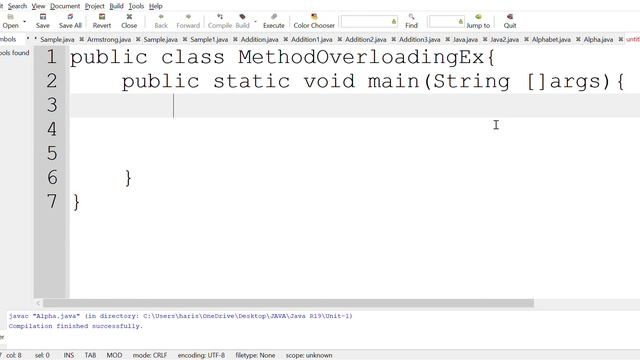Switch to the Armstrong.java tab
This screenshot has height=360, width=640.
pyautogui.click(x=109, y=40)
